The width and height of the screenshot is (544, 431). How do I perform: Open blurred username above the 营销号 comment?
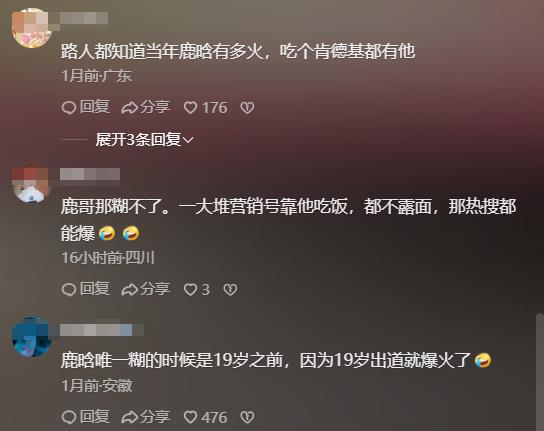pos(90,174)
